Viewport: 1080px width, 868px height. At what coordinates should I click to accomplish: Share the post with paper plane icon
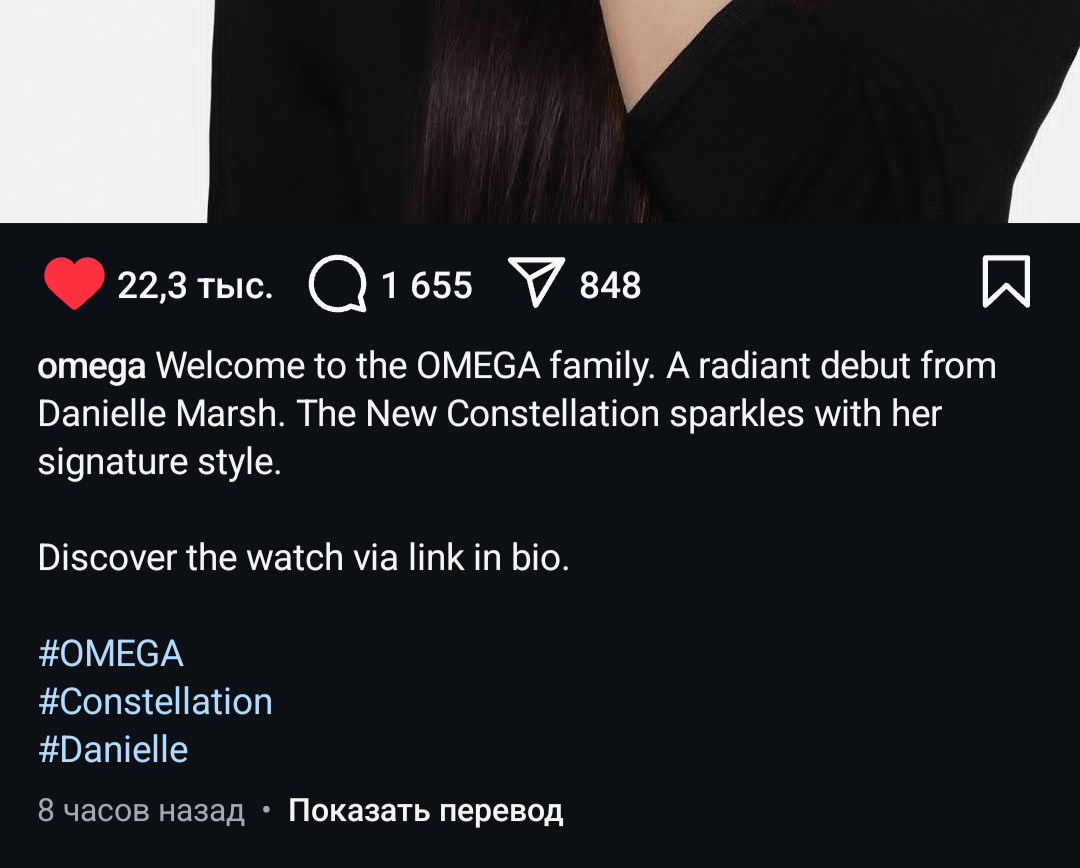pos(536,281)
